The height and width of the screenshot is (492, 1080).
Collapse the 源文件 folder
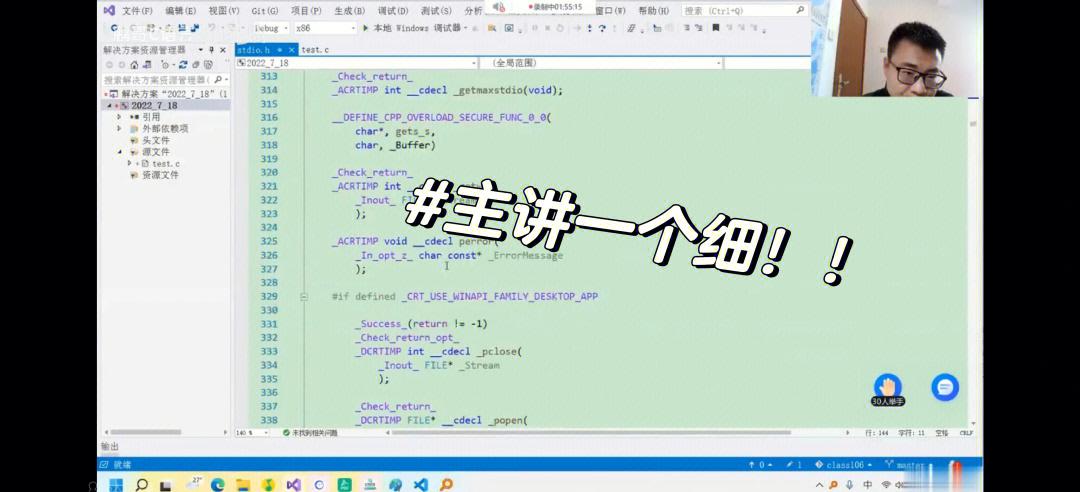(120, 152)
